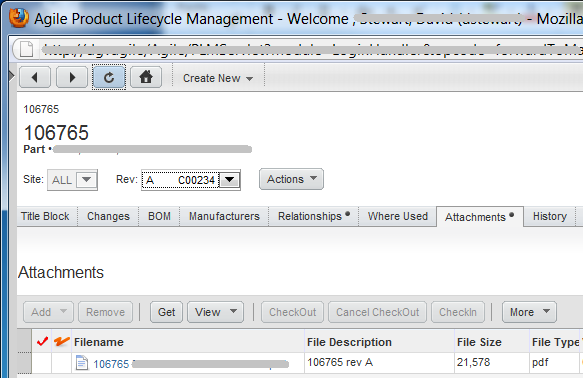Screen dimensions: 583x378
Task: Click the red checkmark column header icon
Action: point(42,341)
